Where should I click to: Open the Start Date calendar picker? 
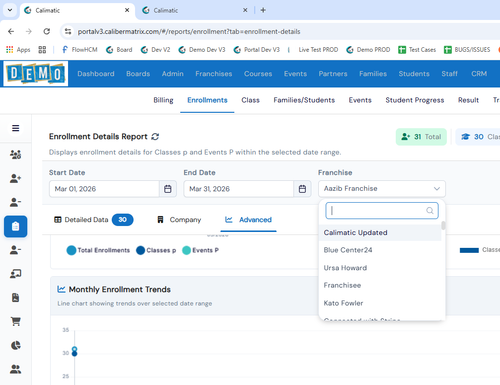pos(168,189)
